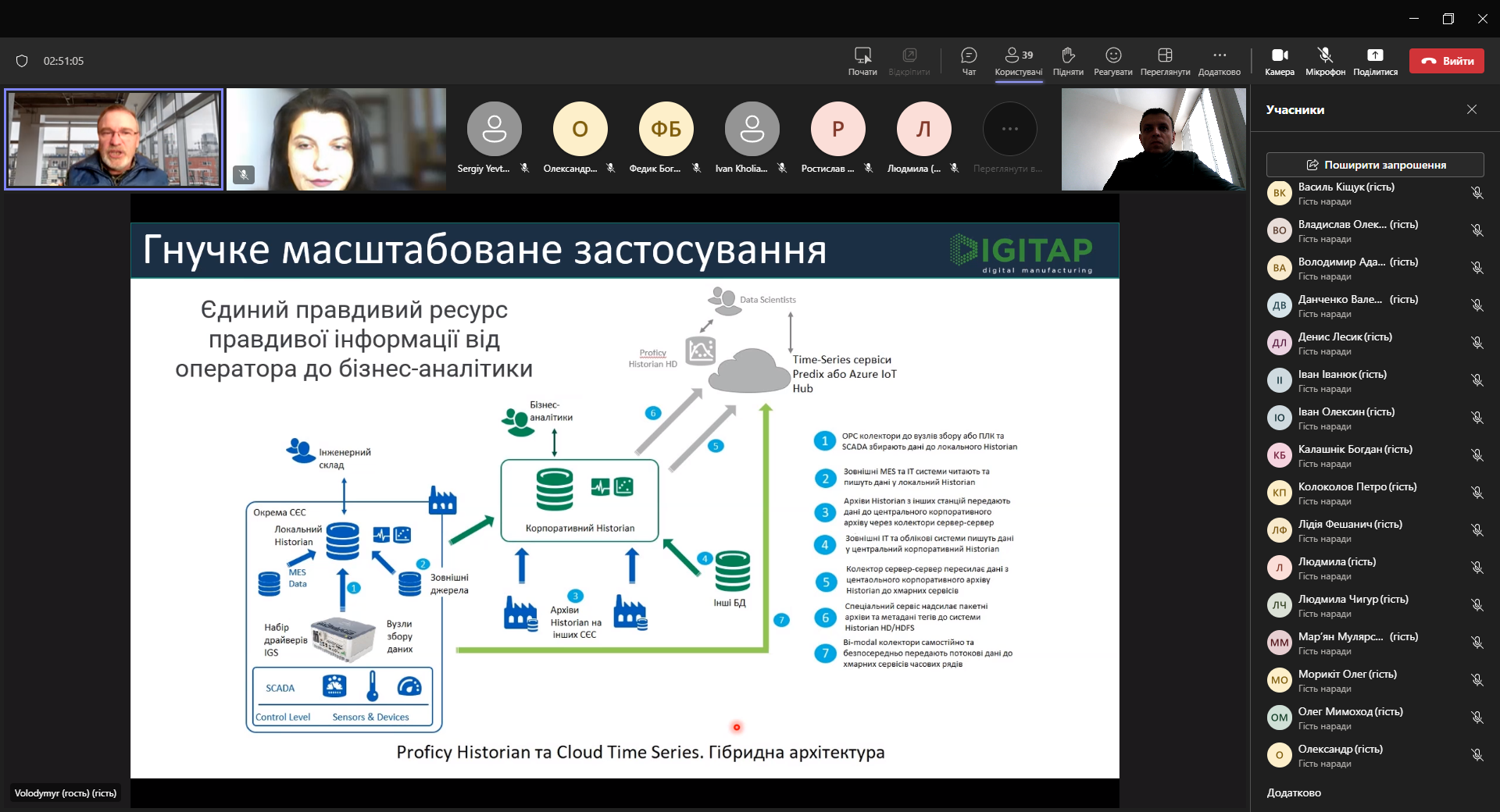The height and width of the screenshot is (812, 1500).
Task: Click Іван Олексин mic icon
Action: coord(1477,418)
